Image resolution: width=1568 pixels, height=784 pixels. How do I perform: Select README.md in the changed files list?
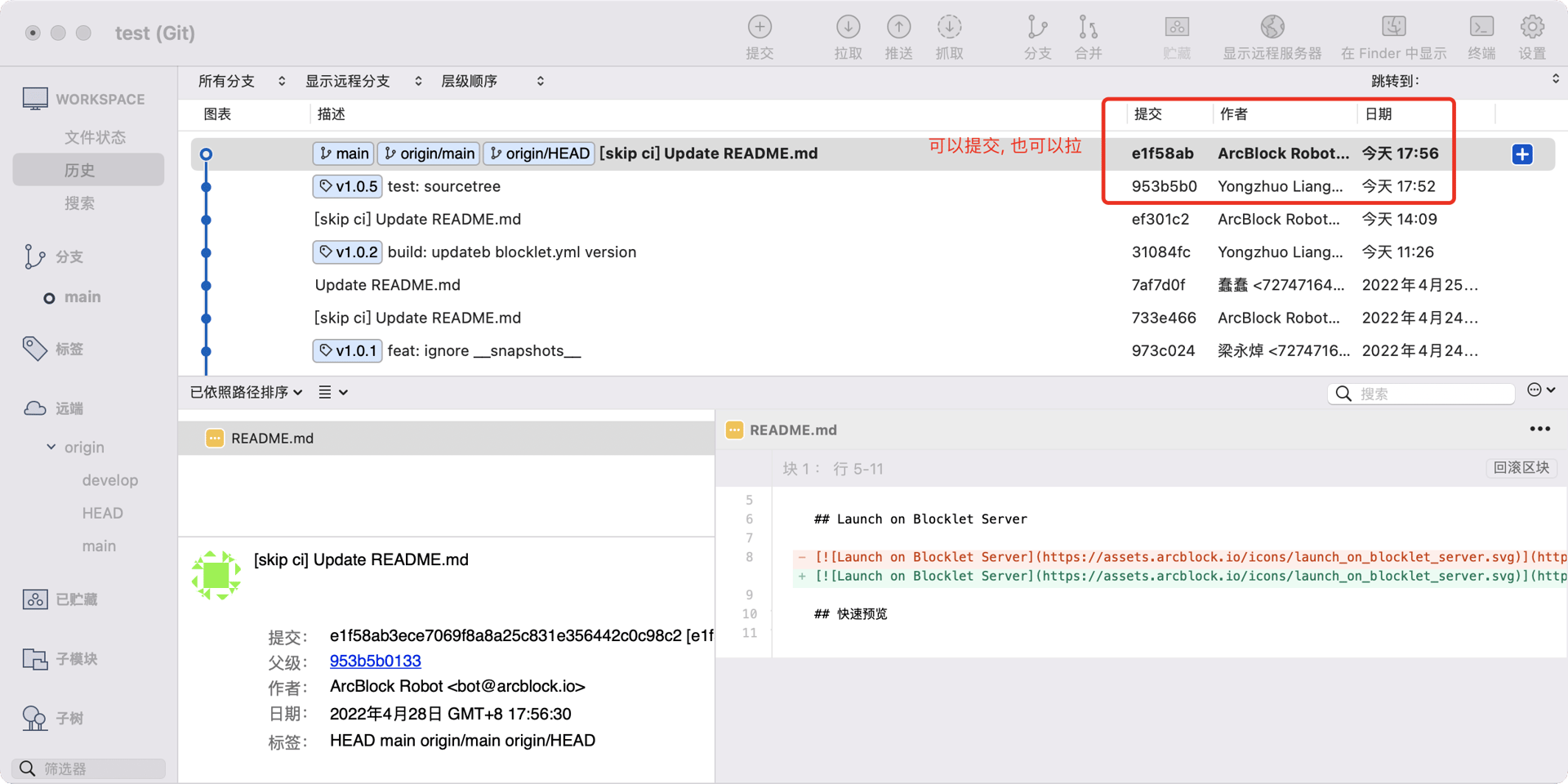pos(446,439)
